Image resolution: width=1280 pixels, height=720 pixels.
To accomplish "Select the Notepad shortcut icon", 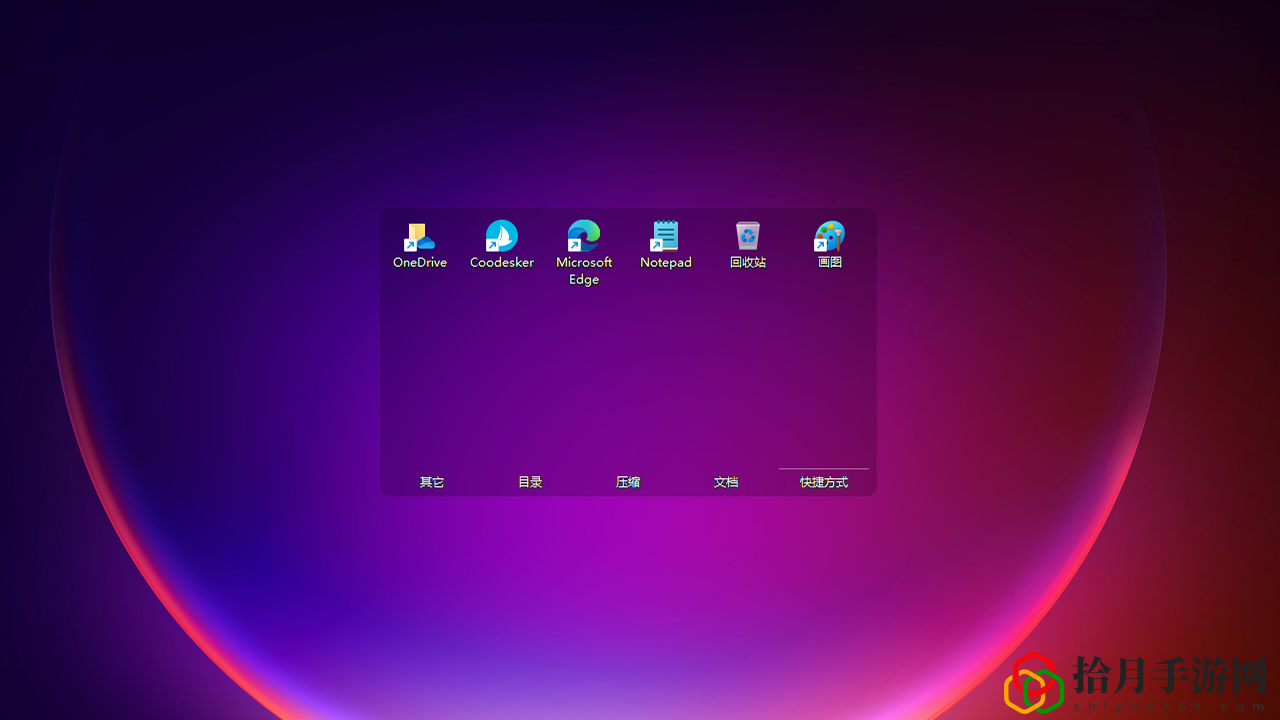I will [x=666, y=237].
